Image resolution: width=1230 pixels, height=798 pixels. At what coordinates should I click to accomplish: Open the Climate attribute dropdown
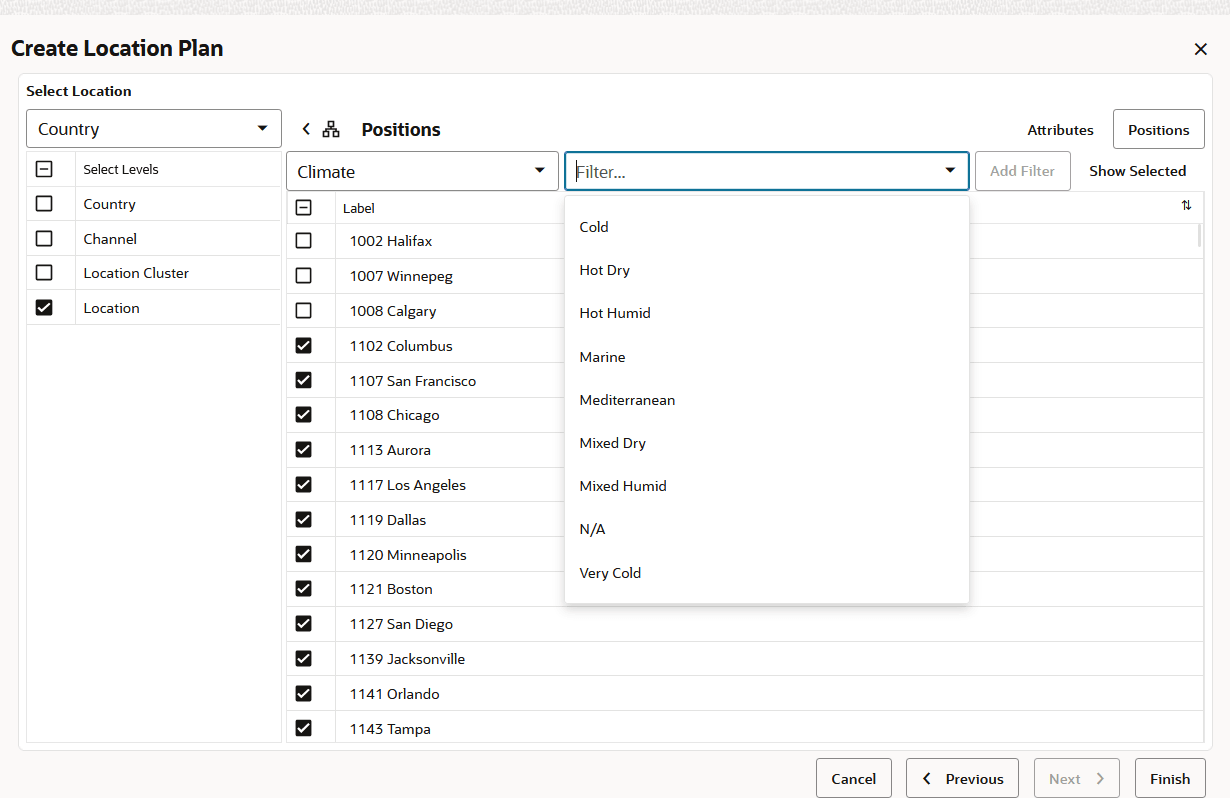[x=422, y=171]
